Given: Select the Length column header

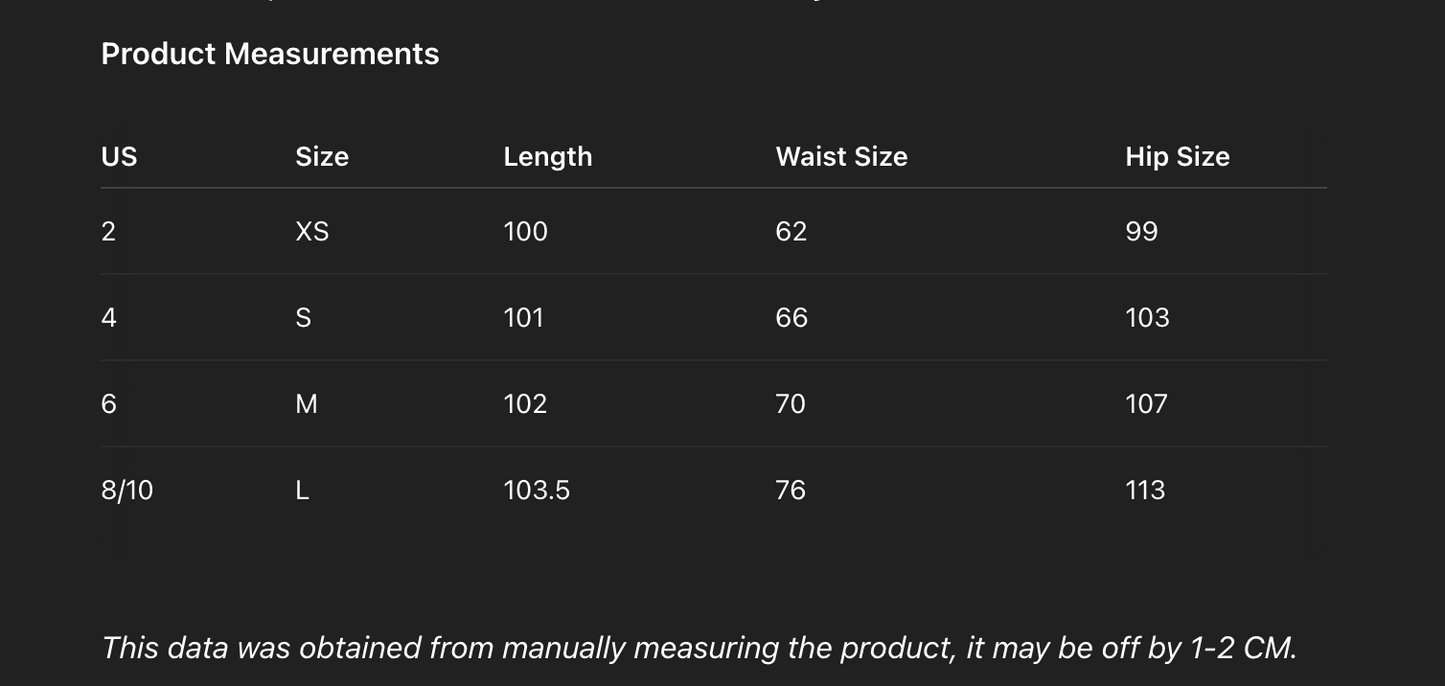Looking at the screenshot, I should point(547,157).
